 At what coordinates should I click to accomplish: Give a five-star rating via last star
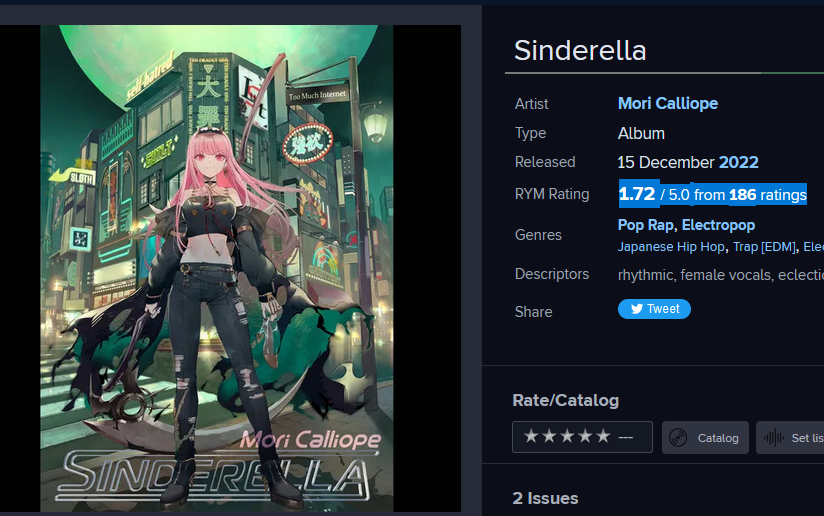[x=603, y=436]
